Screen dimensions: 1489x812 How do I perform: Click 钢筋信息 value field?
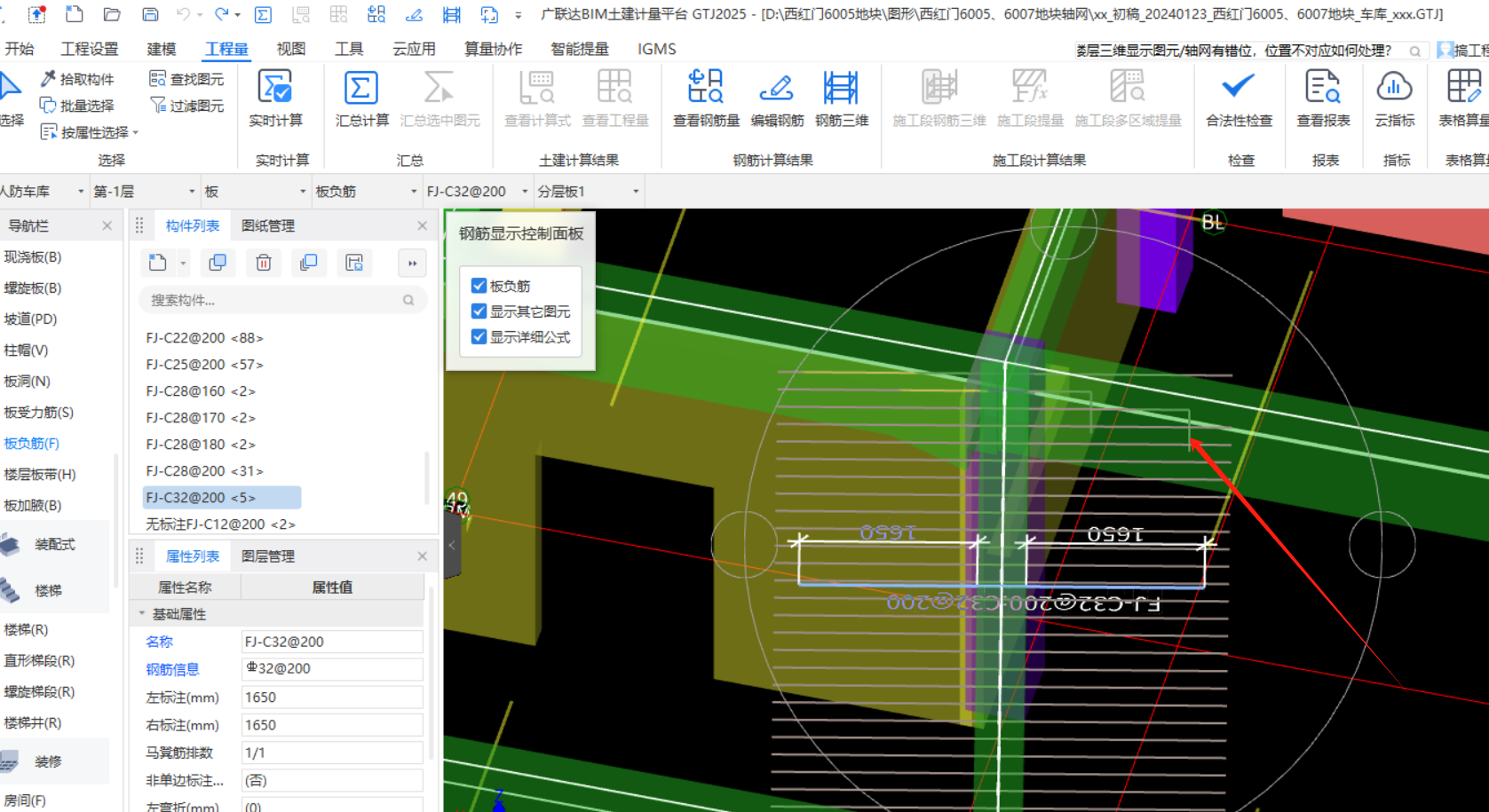pos(332,669)
